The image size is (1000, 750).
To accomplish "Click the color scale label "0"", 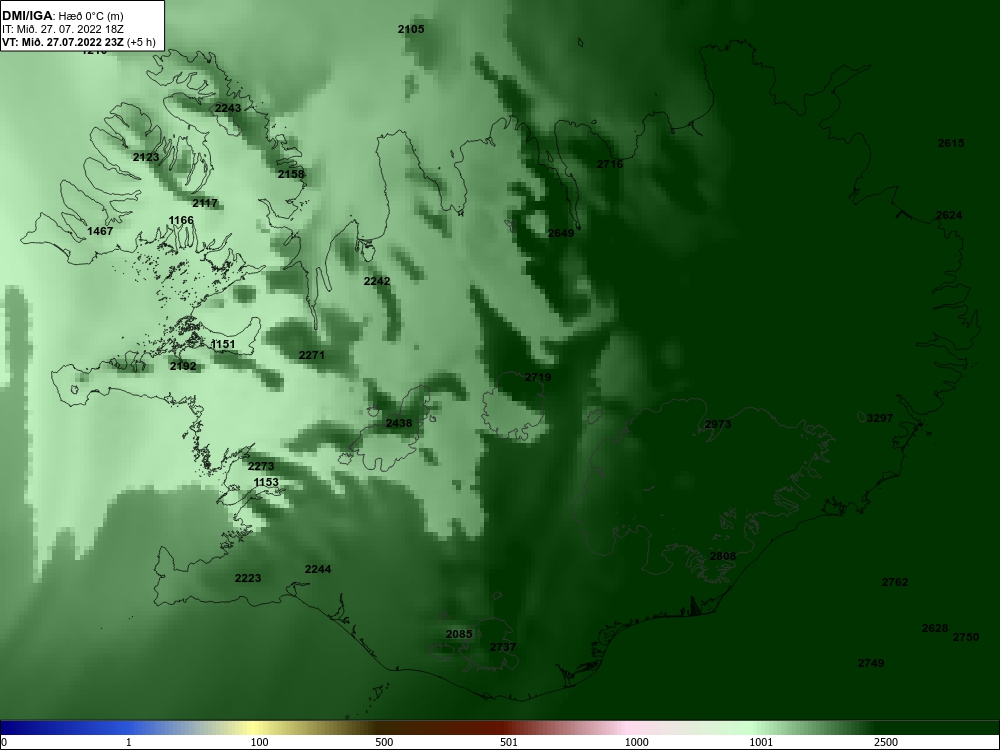I will click(4, 742).
